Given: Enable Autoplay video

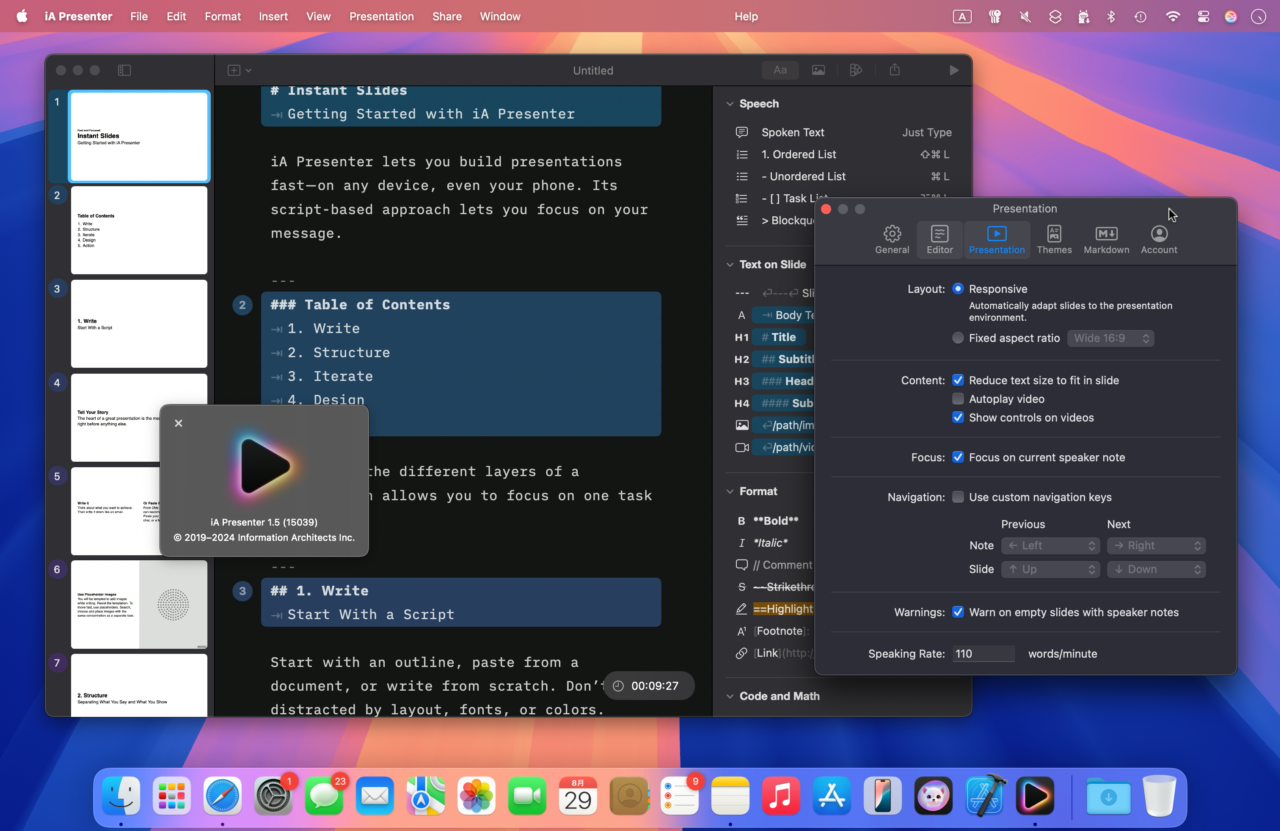Looking at the screenshot, I should tap(957, 398).
